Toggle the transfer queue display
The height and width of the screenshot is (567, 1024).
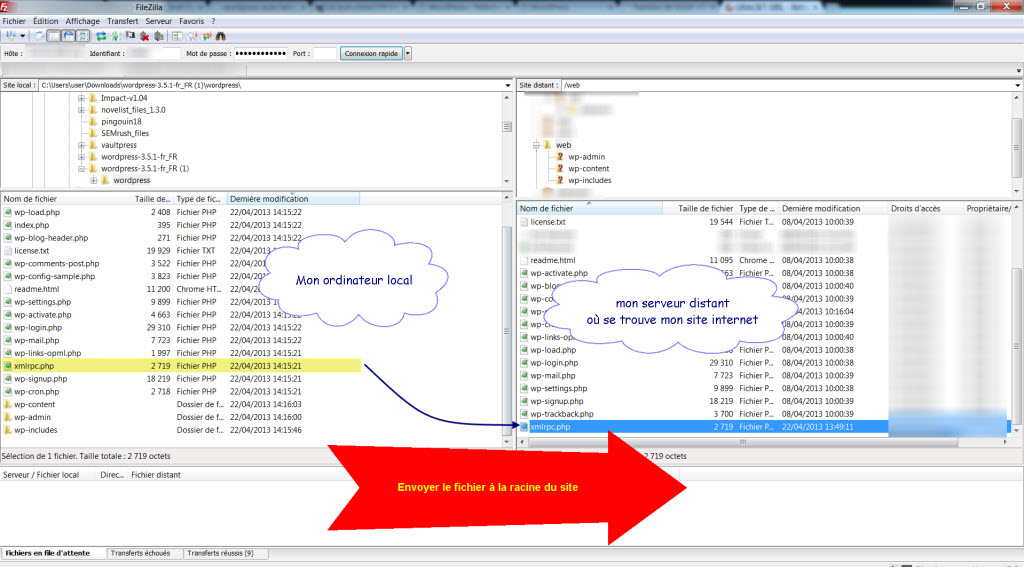pyautogui.click(x=83, y=36)
